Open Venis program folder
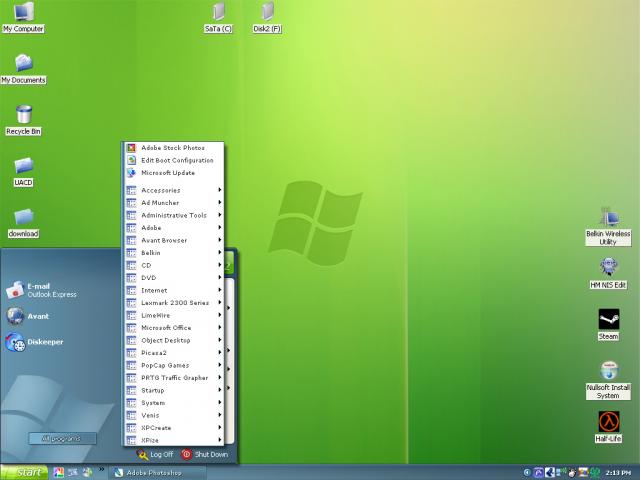This screenshot has height=480, width=640. coord(173,416)
